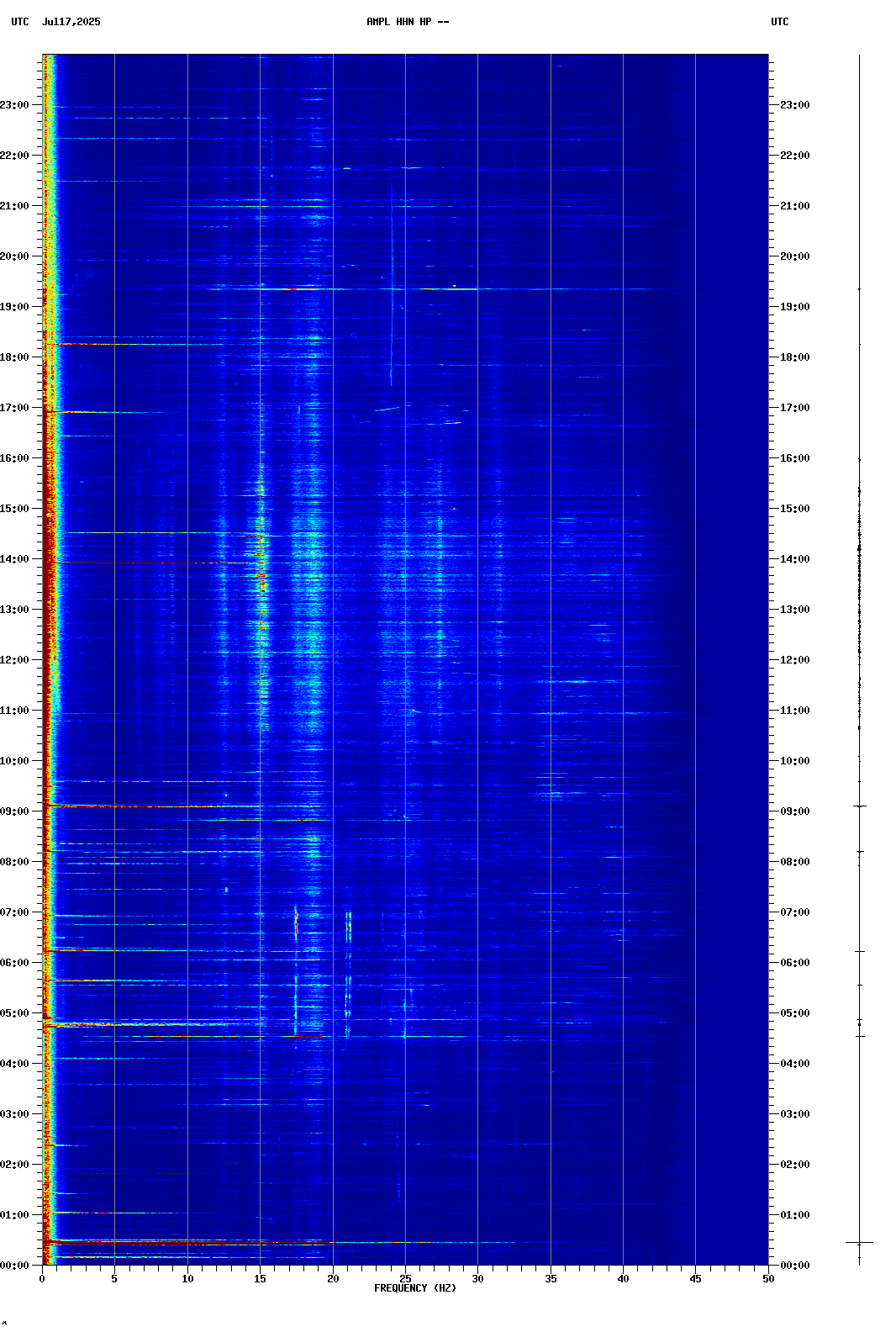Click the left-side '09:00' time label
The width and height of the screenshot is (896, 1332).
[14, 811]
